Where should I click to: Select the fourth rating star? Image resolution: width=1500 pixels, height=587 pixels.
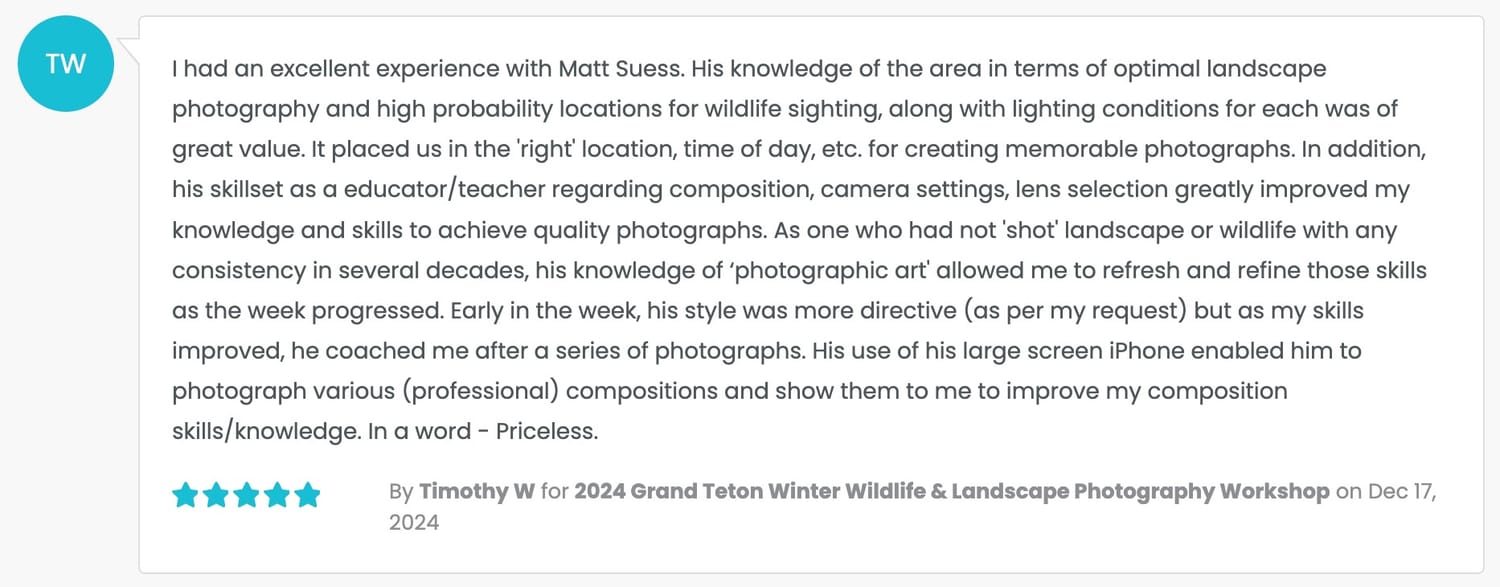pyautogui.click(x=277, y=494)
